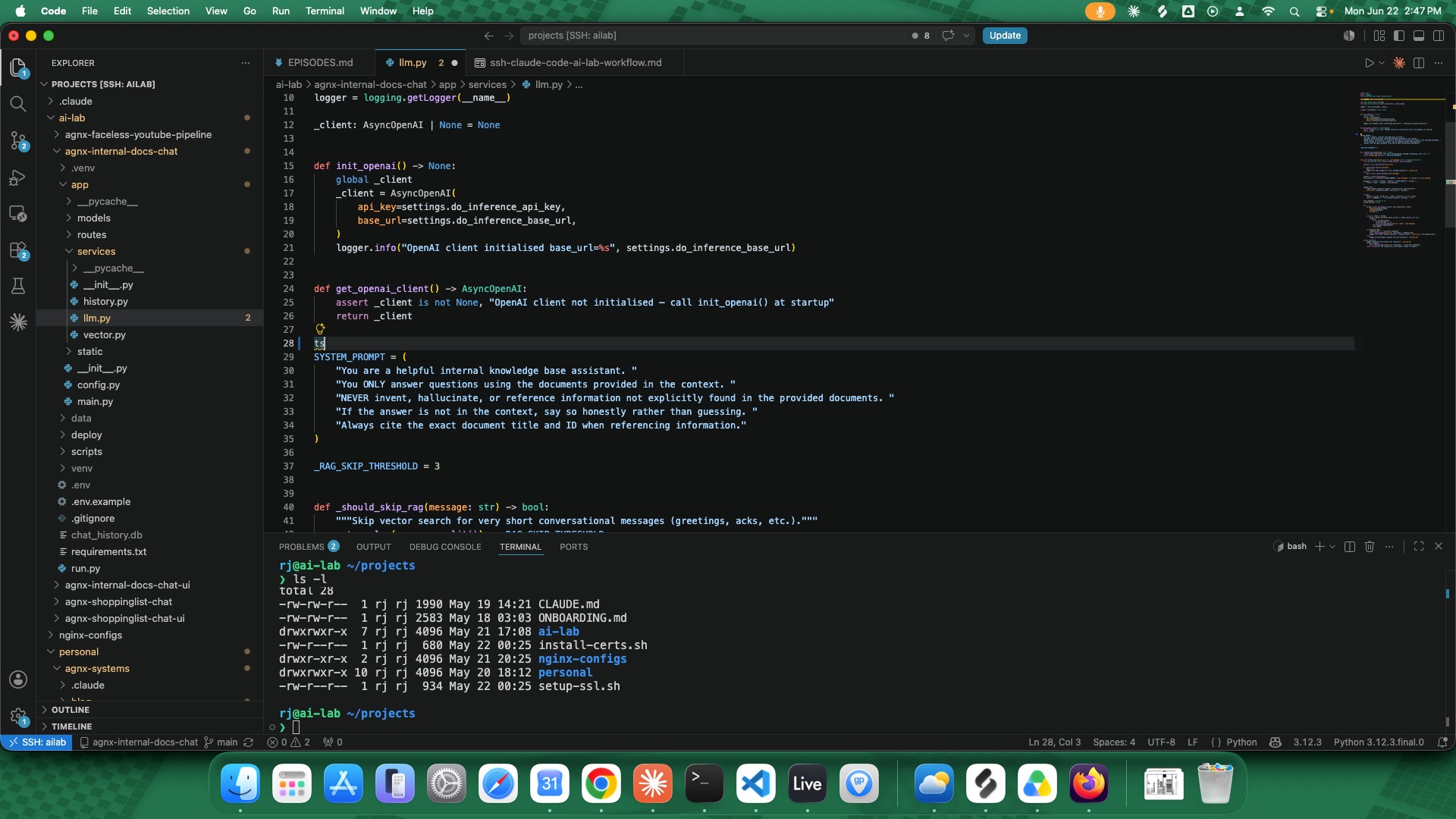Click the code minimap preview
This screenshot has width=1456, height=819.
coord(1401,171)
